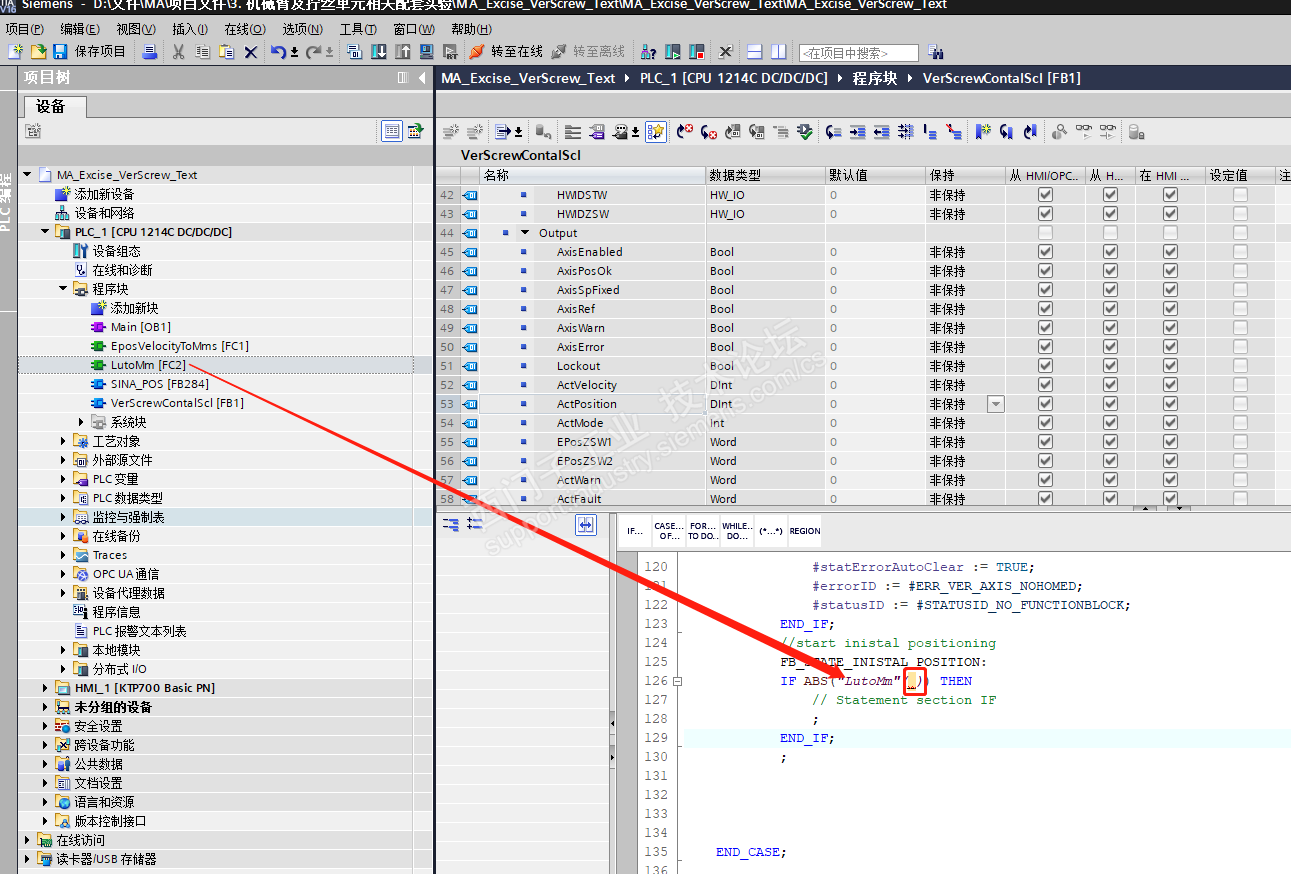The height and width of the screenshot is (874, 1291).
Task: Select the 设备 tab in project tree
Action: pyautogui.click(x=50, y=106)
